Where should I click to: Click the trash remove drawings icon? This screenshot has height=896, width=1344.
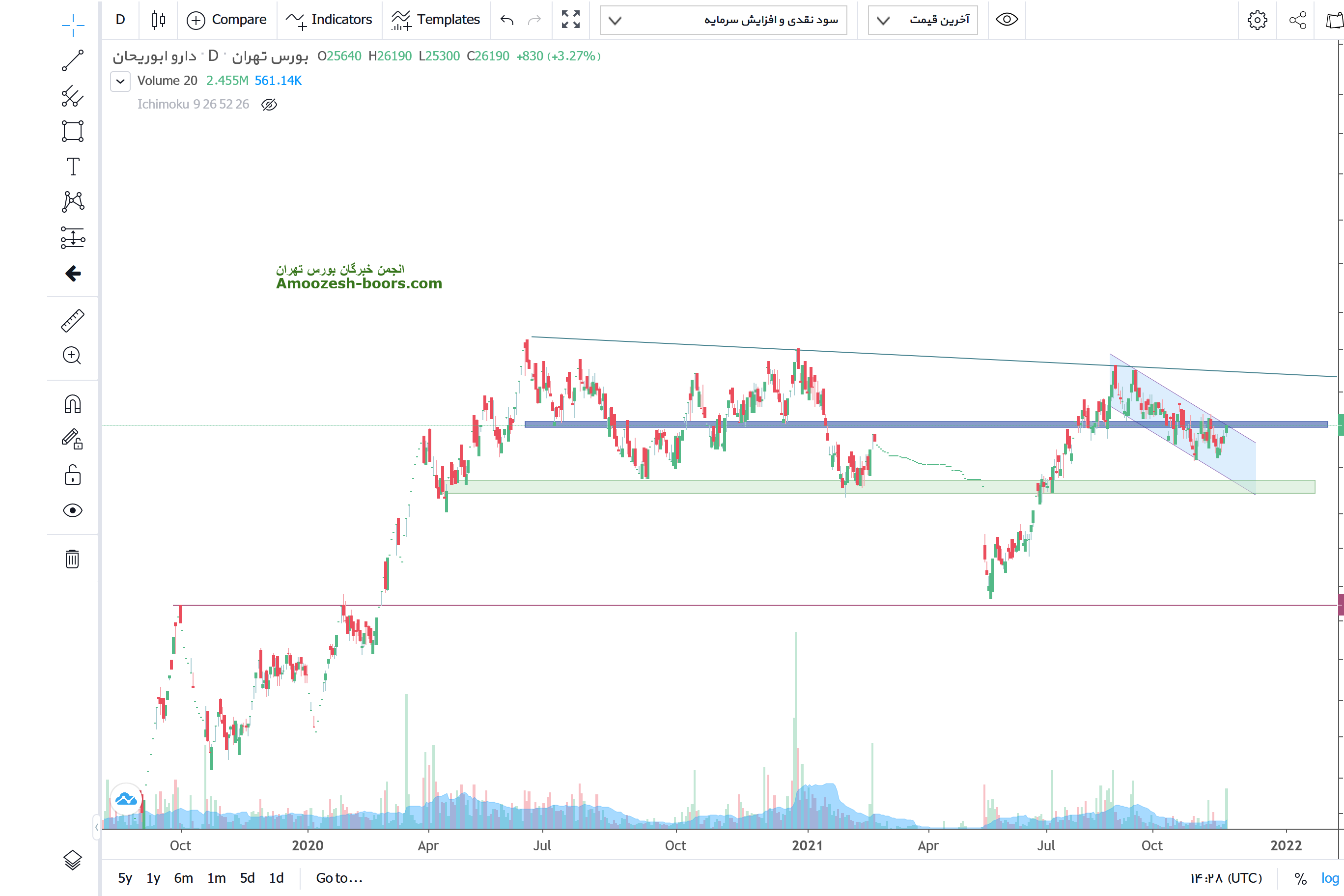[x=72, y=559]
